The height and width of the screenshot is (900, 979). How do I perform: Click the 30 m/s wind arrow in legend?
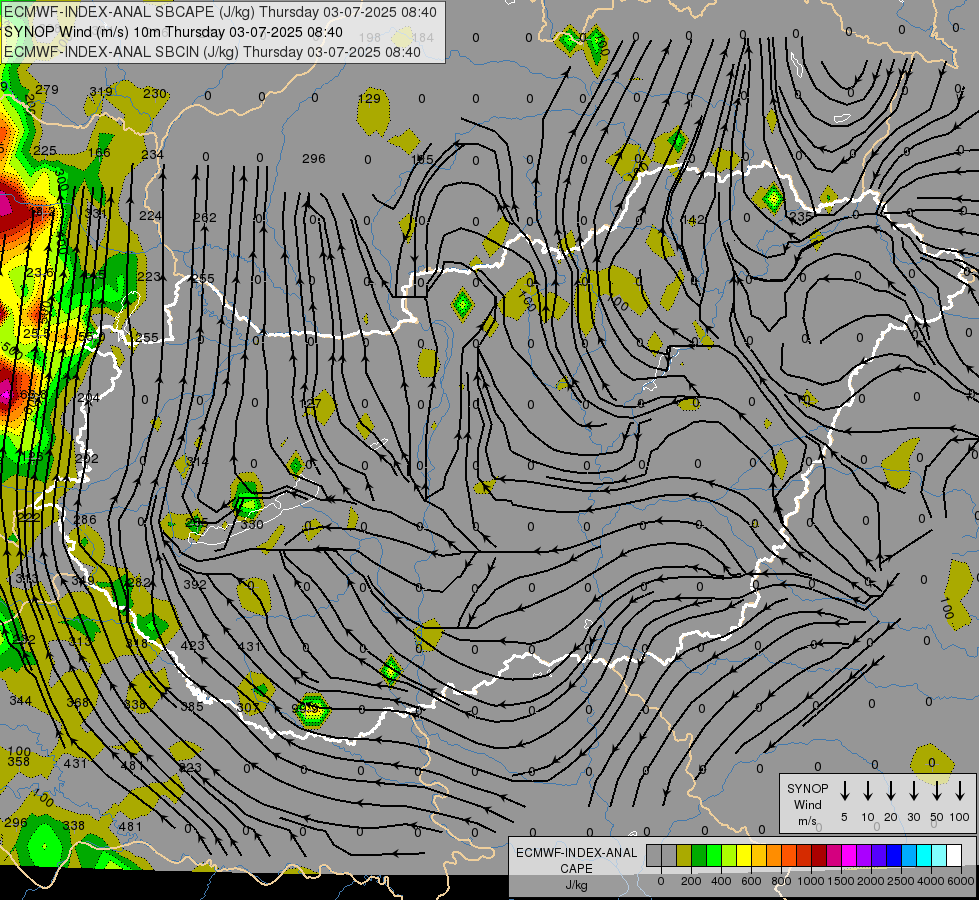click(x=914, y=791)
